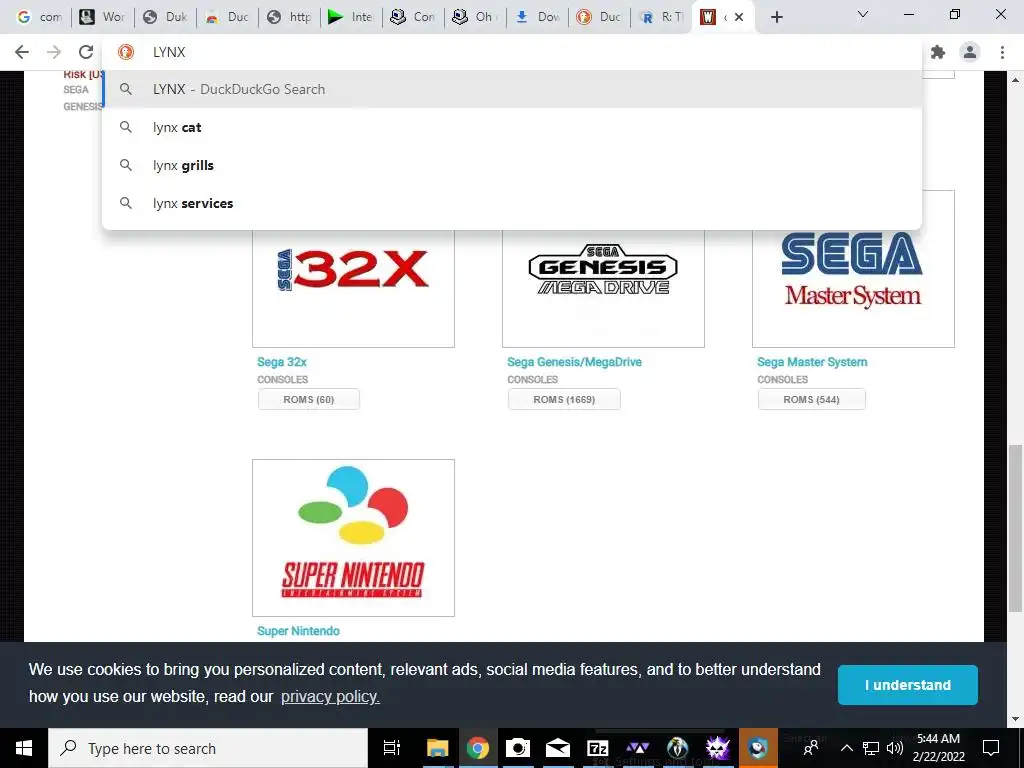Open the network status tray icon

871,748
